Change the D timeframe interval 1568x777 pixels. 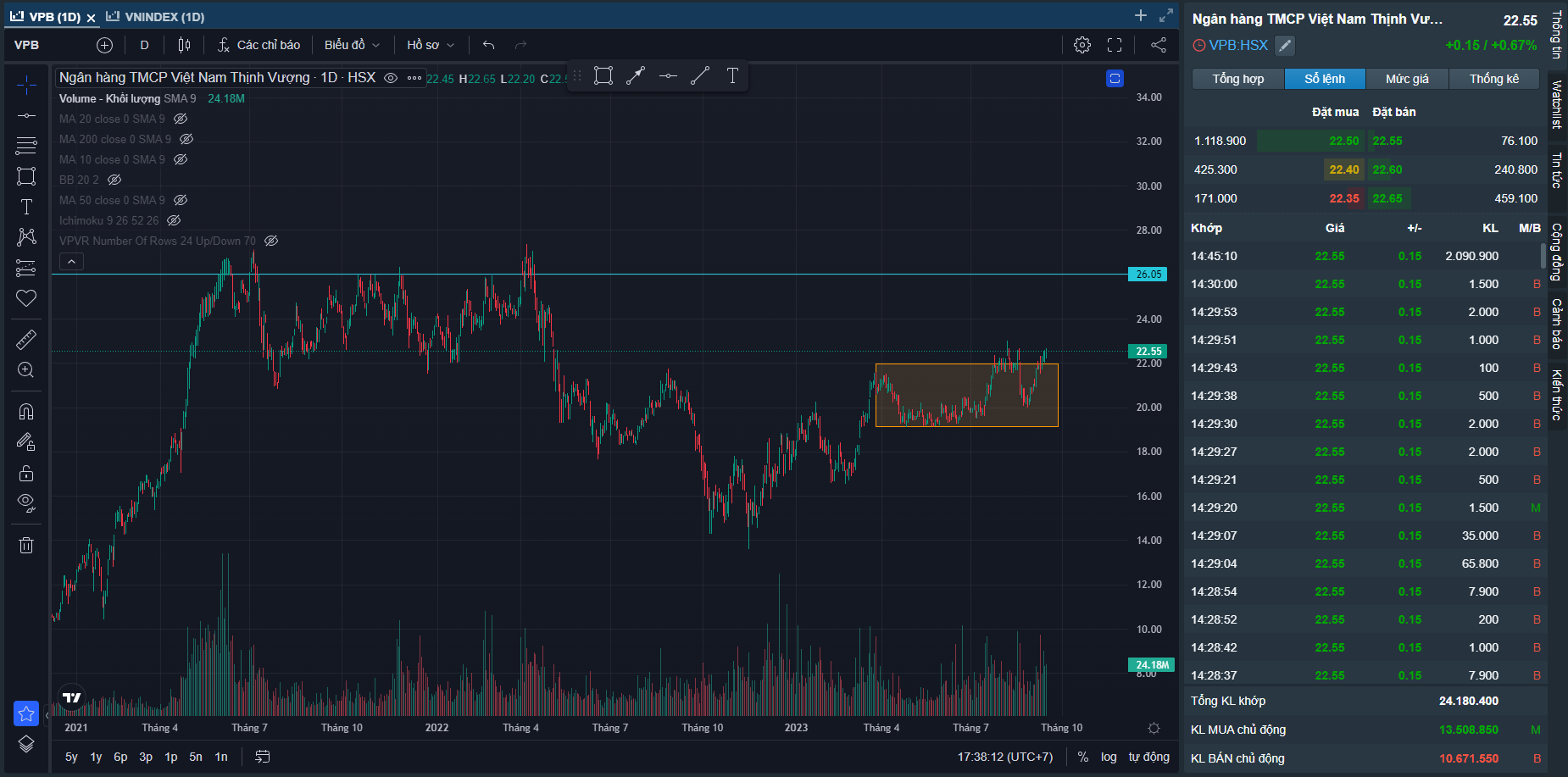[x=144, y=45]
